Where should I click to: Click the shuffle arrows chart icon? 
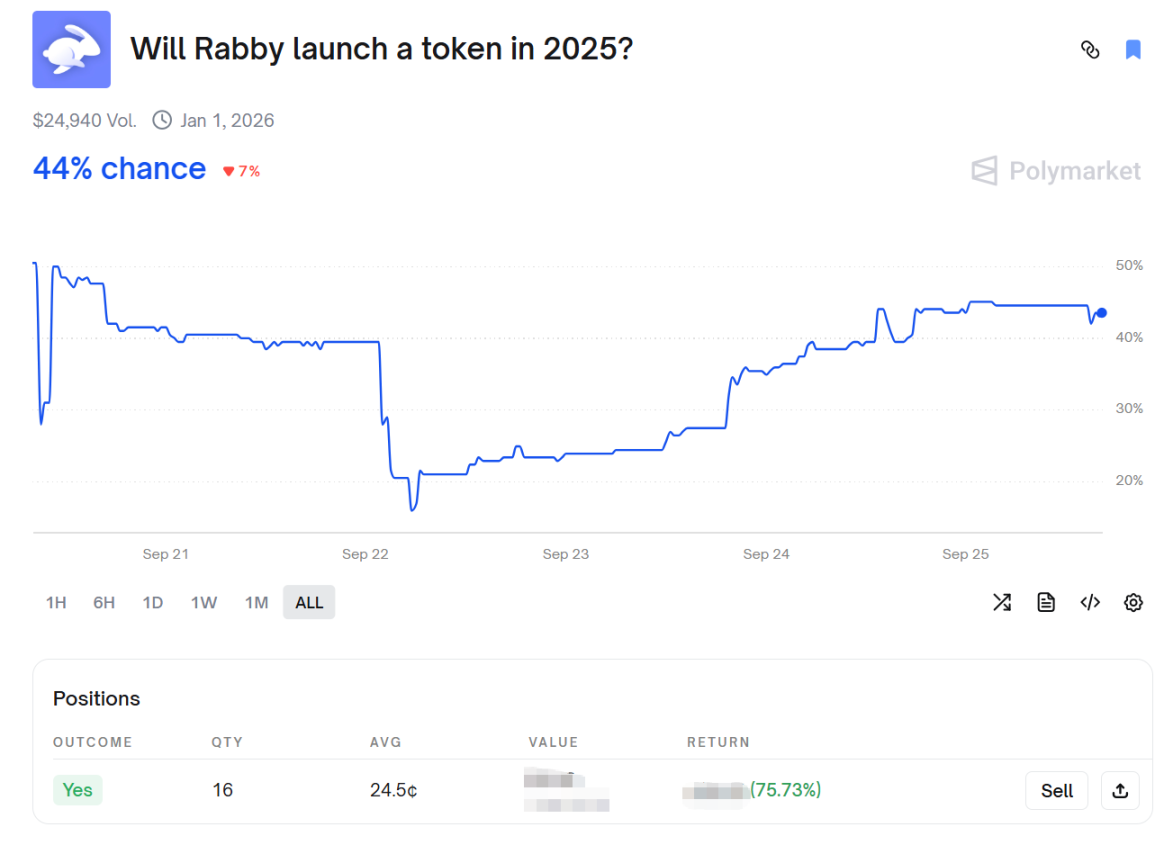(1001, 602)
